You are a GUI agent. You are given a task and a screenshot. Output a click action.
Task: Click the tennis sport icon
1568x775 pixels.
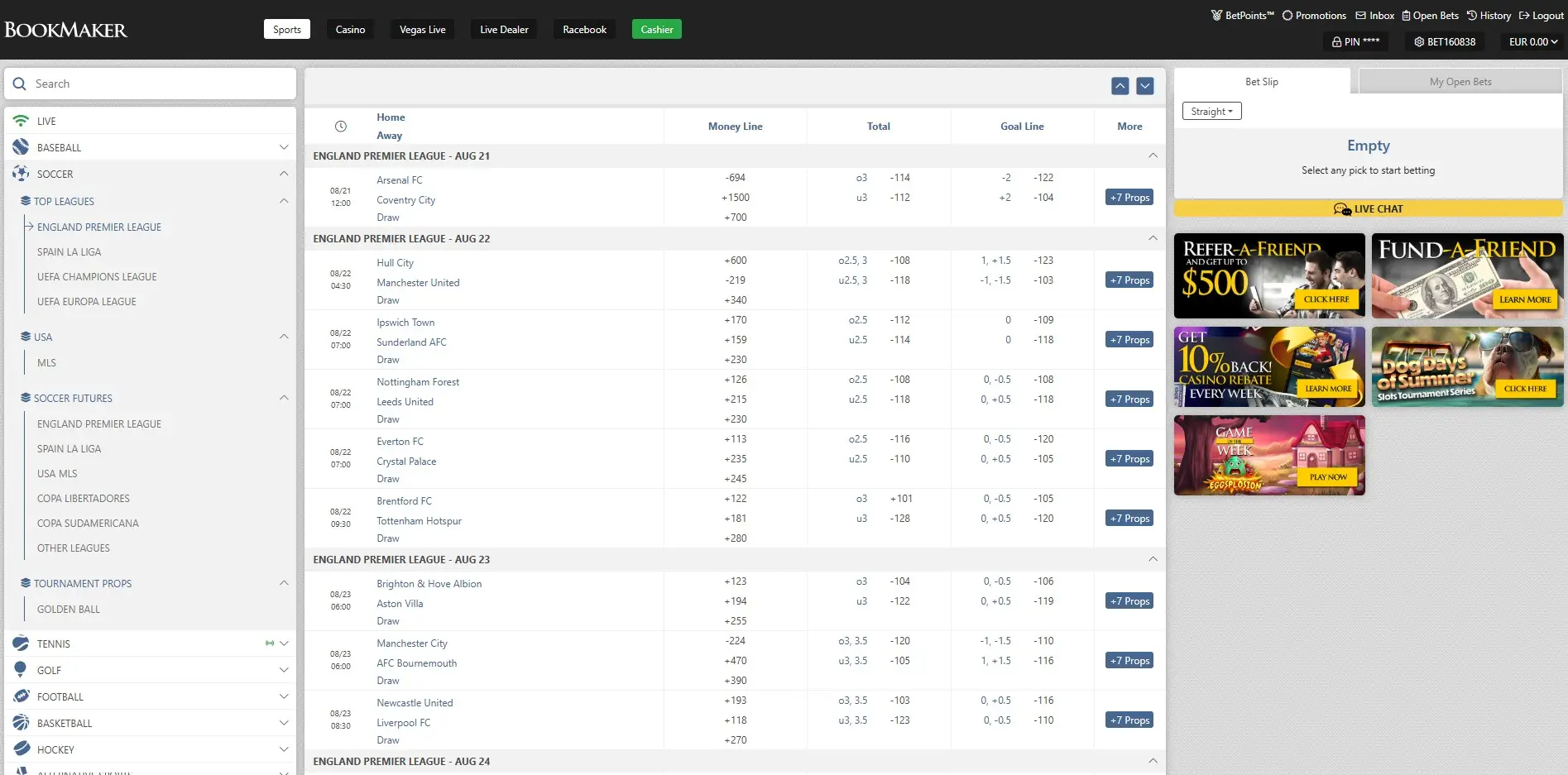21,643
